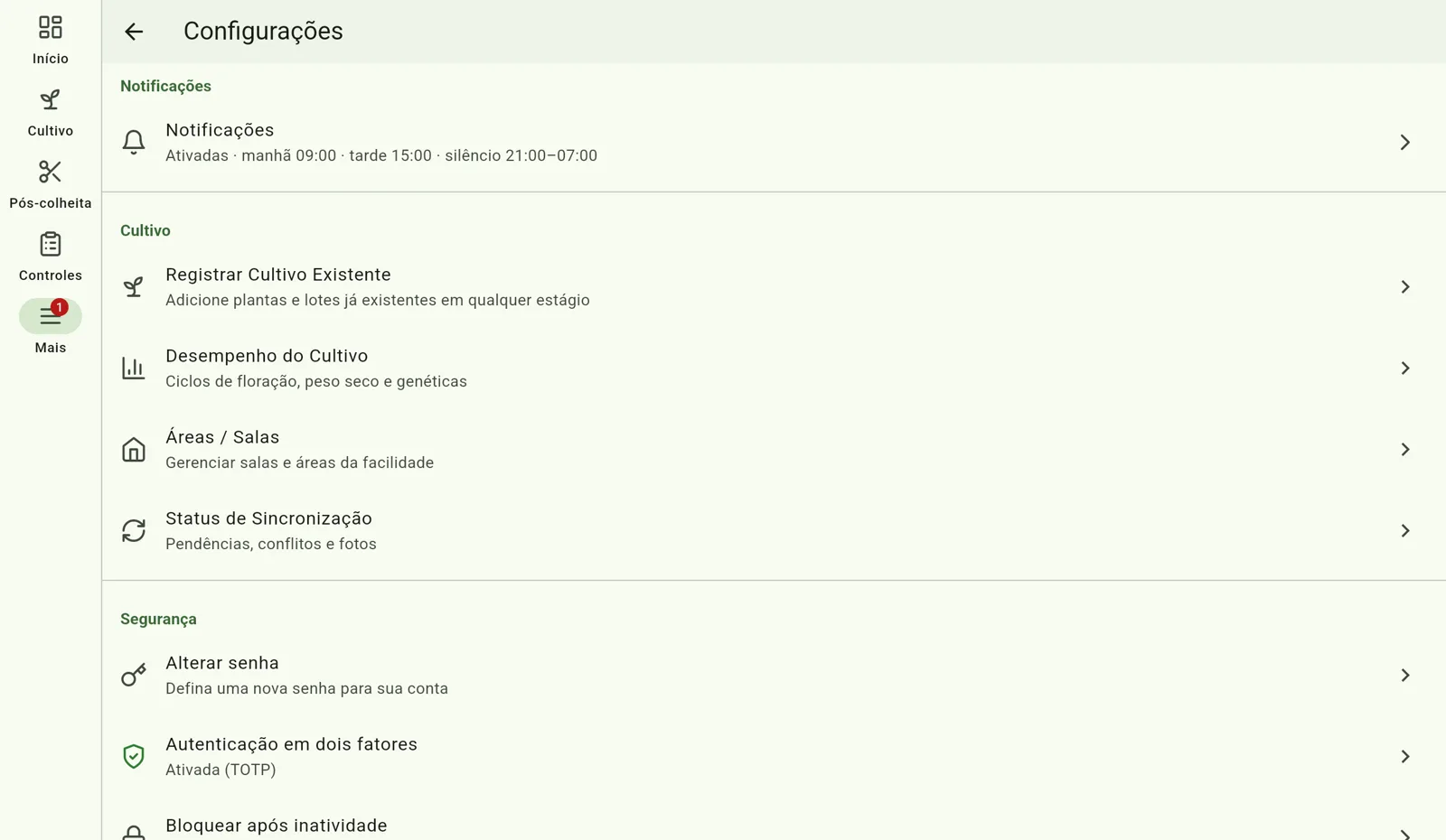Click the bar chart icon for Desempenho
Screen dimensions: 1446x840
click(134, 368)
